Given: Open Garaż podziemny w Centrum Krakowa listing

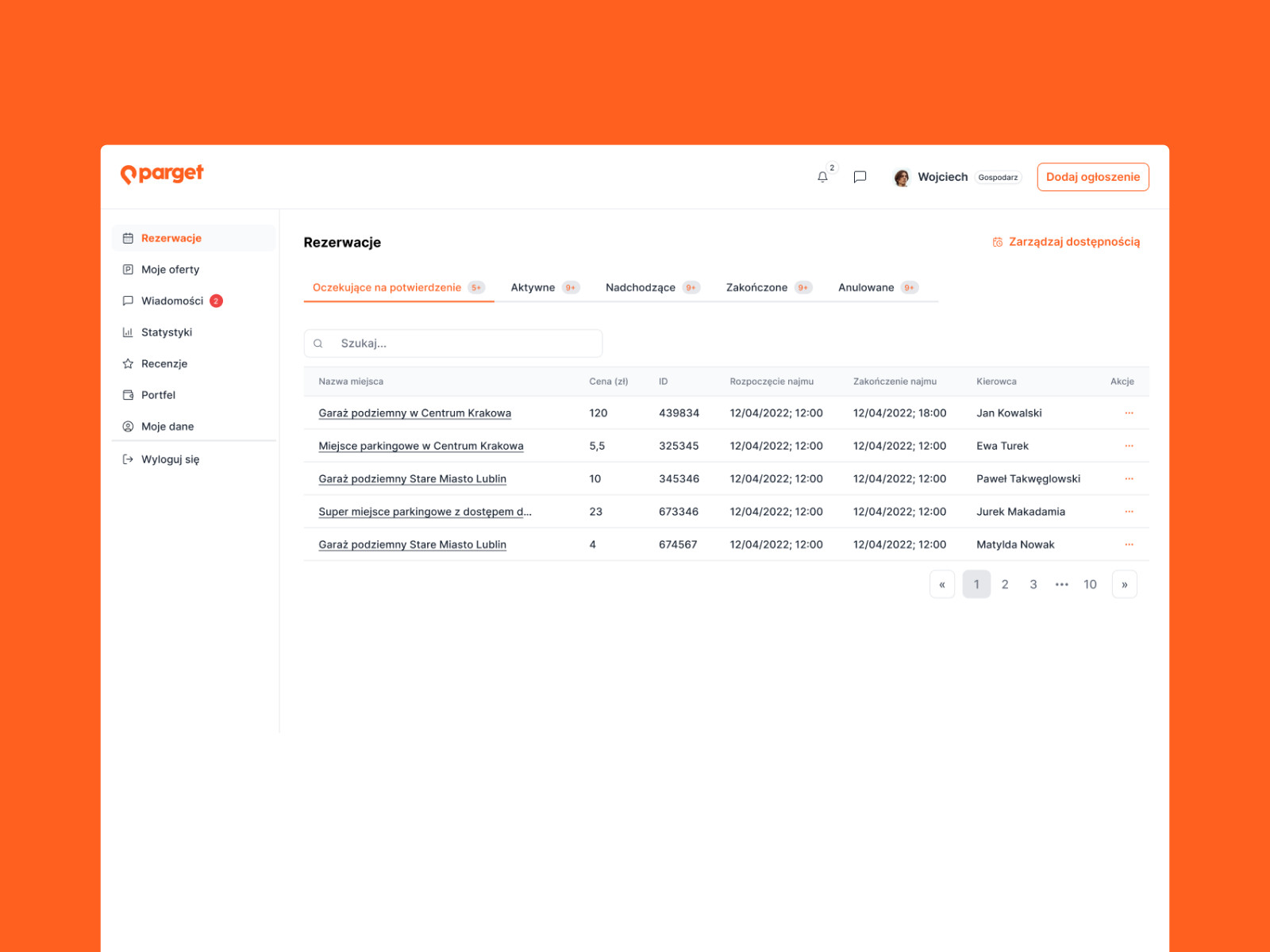Looking at the screenshot, I should [414, 413].
